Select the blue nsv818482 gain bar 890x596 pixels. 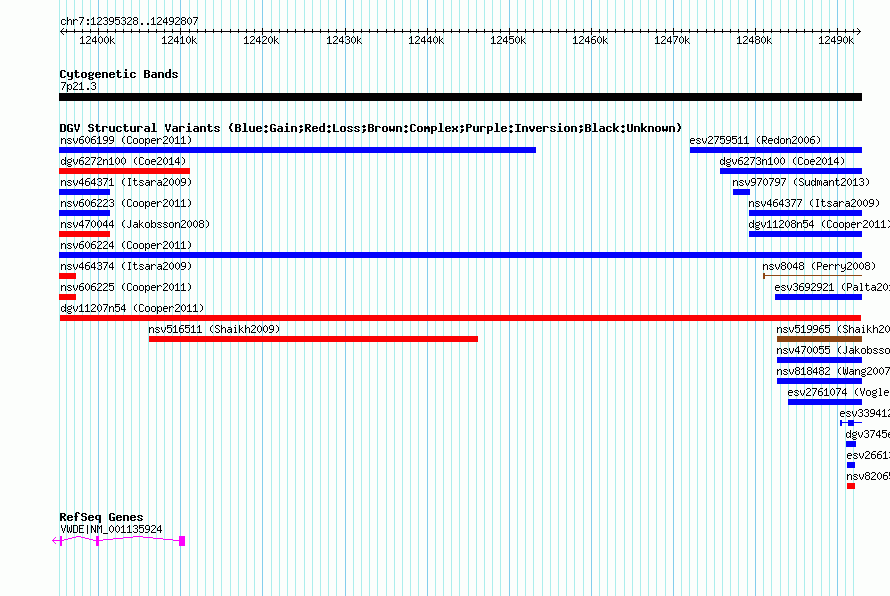(x=819, y=381)
